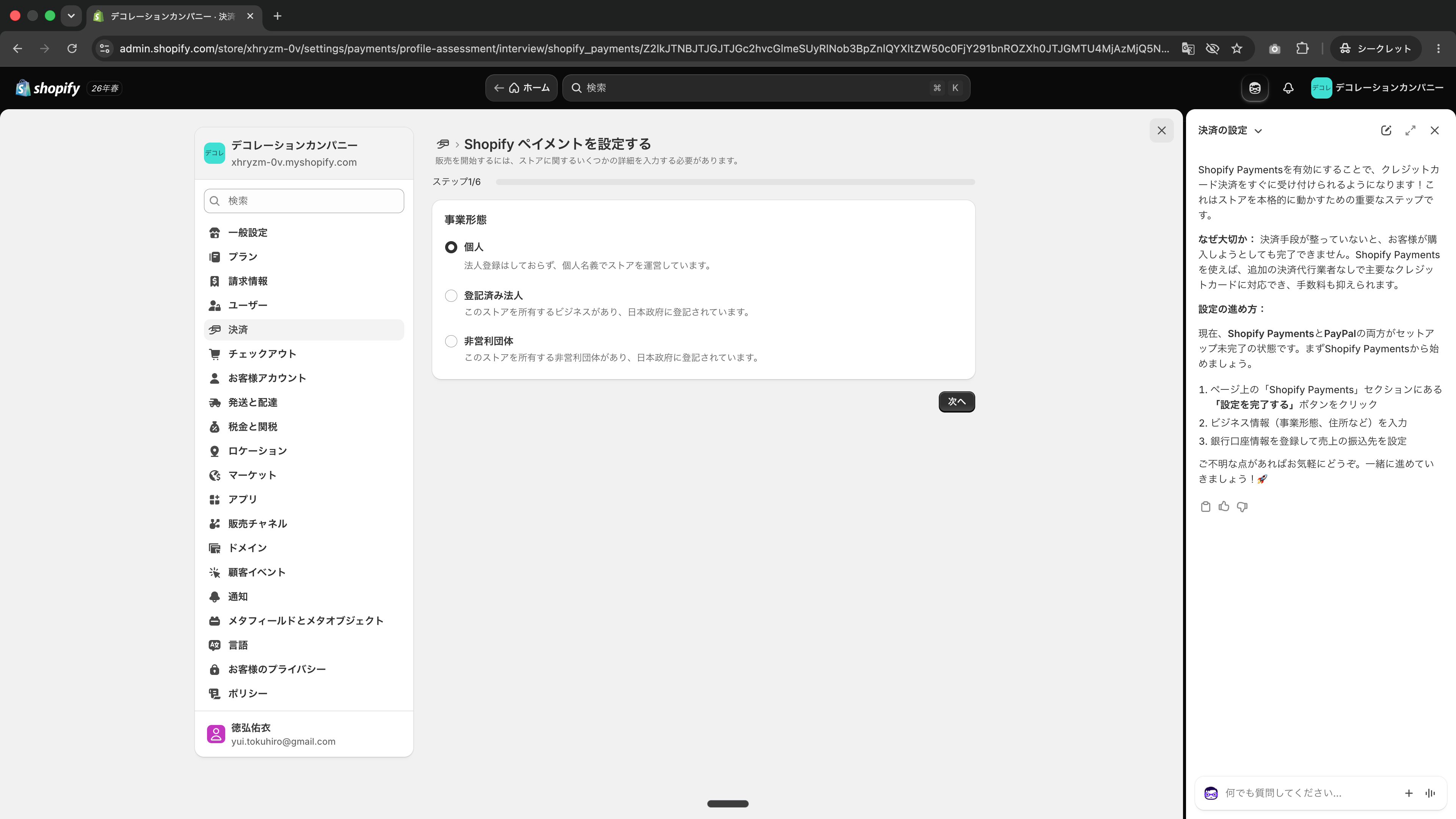Open お客様のプライバシー settings
The image size is (1456, 819).
pos(304,669)
